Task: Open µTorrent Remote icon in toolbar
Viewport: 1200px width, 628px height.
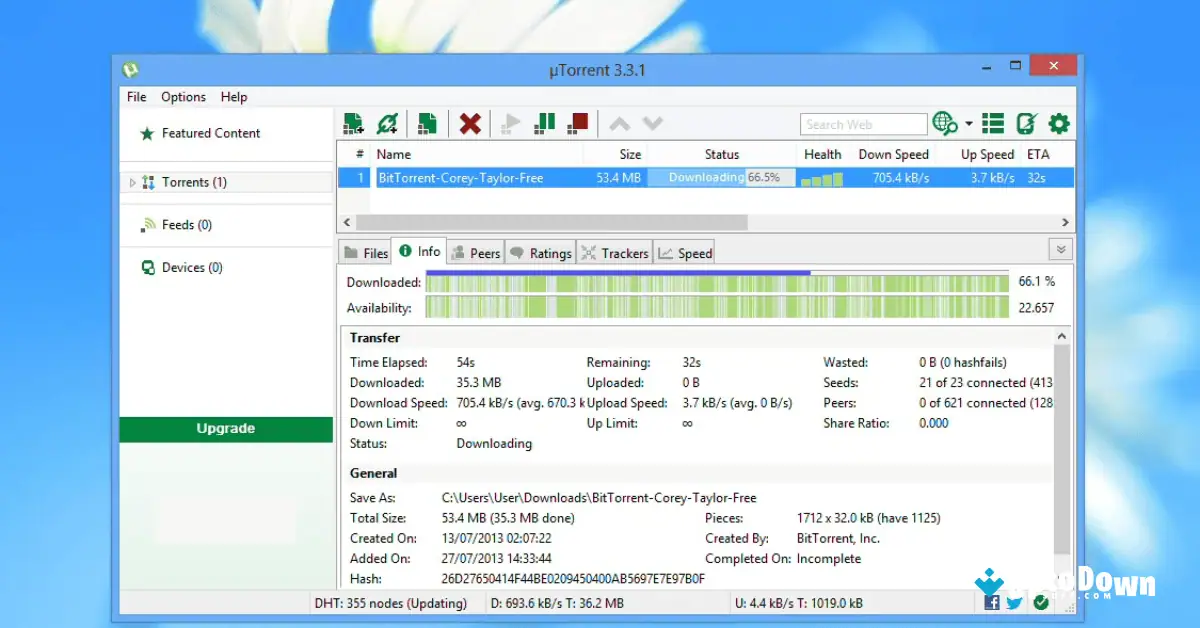Action: click(1025, 123)
